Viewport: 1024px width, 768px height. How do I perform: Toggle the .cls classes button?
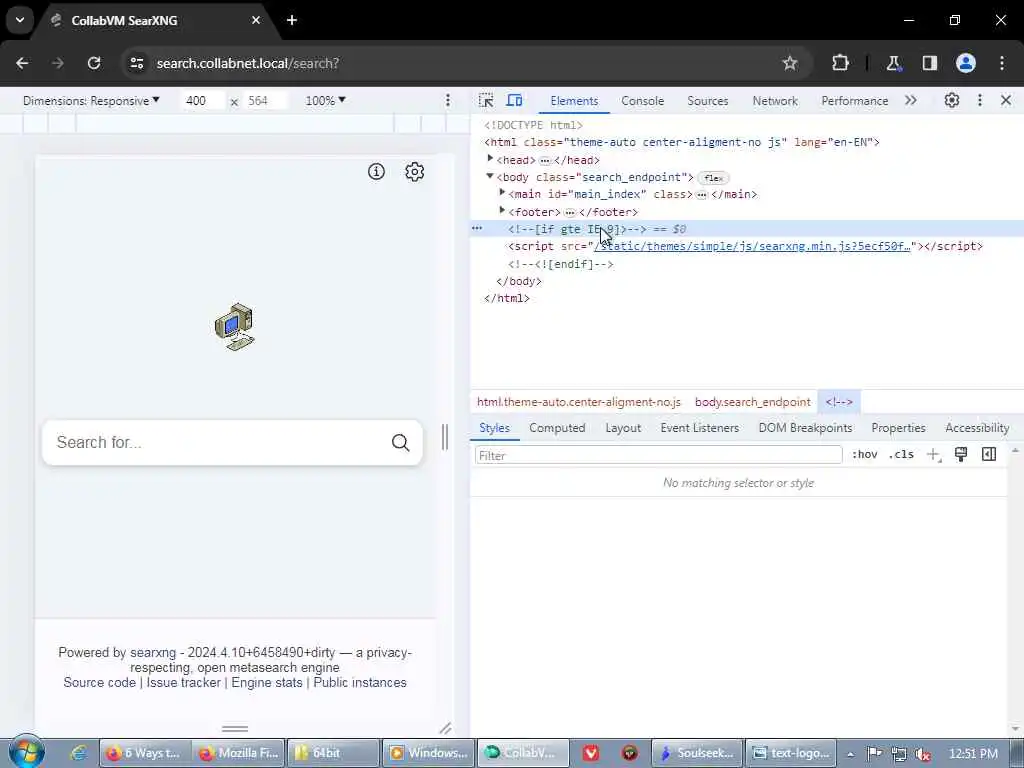pos(901,455)
